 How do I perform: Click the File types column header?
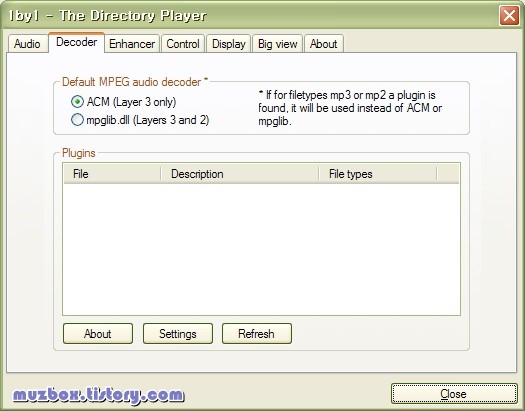(378, 174)
